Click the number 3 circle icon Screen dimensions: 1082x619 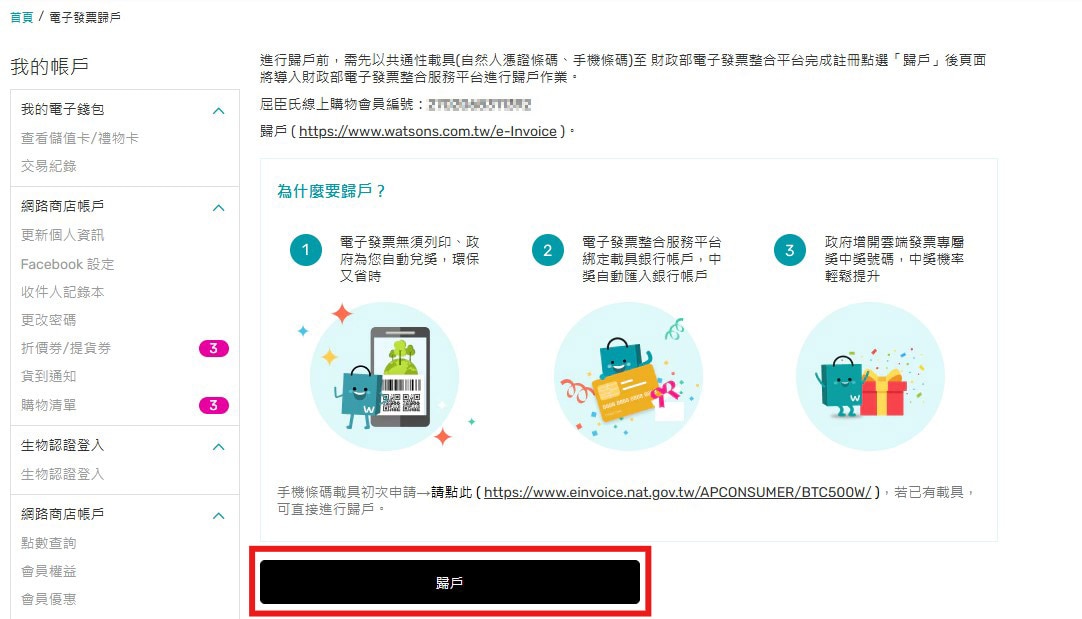point(790,250)
